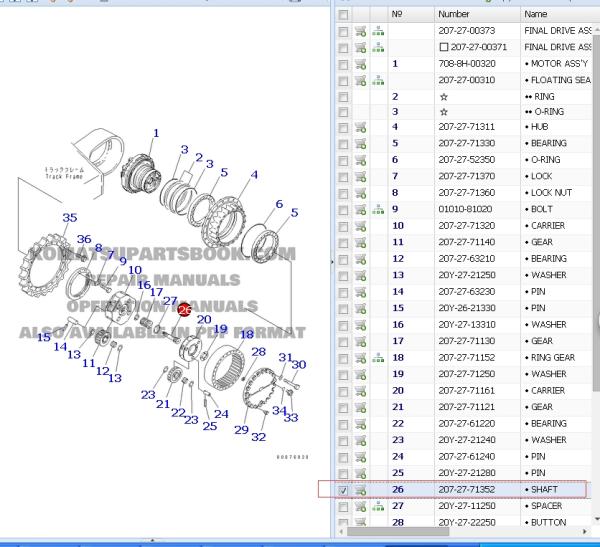This screenshot has width=600, height=547.
Task: Select callout 18 ring gear on diagram
Action: (x=247, y=334)
